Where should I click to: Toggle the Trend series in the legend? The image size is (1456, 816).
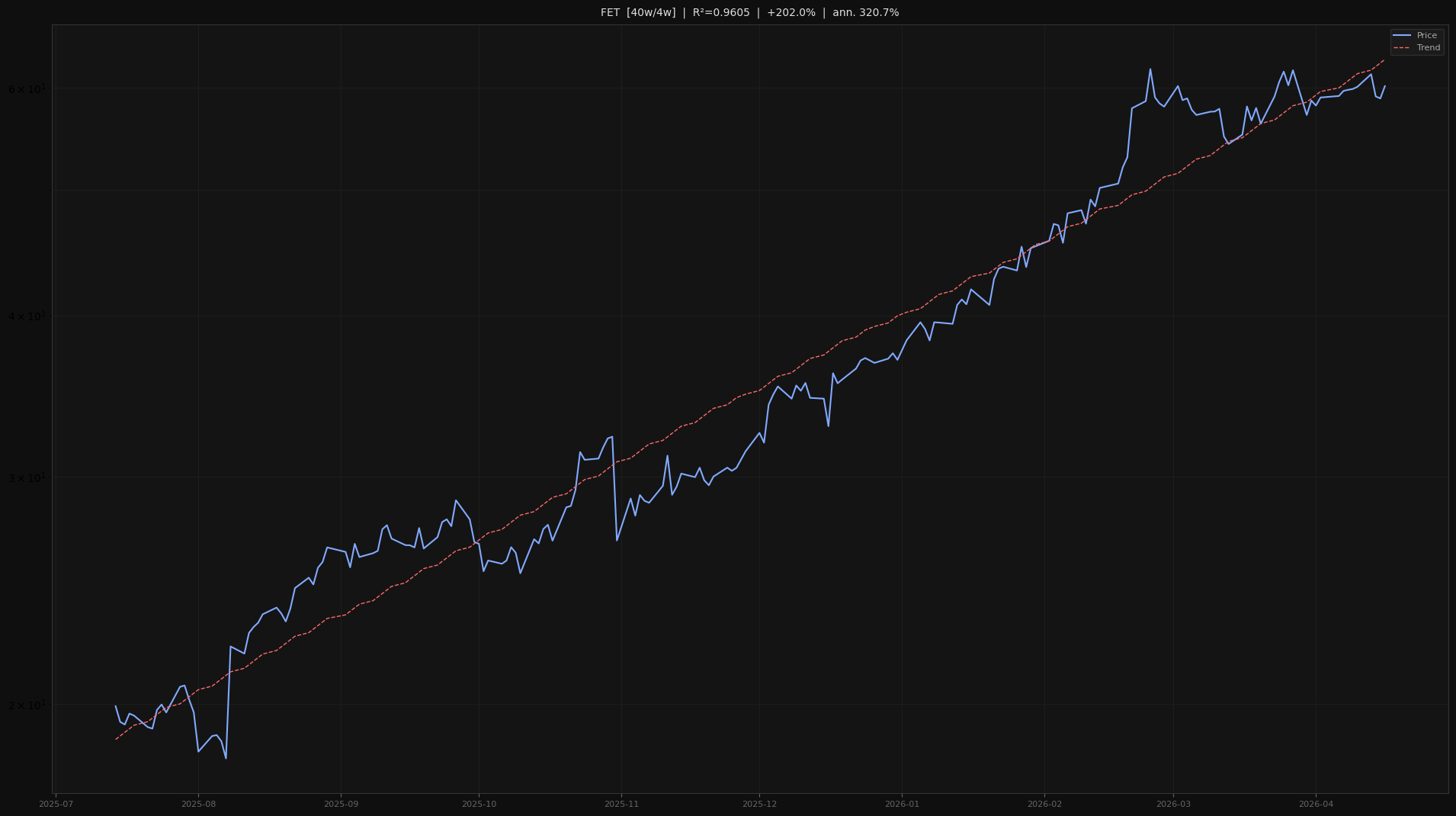click(1428, 47)
